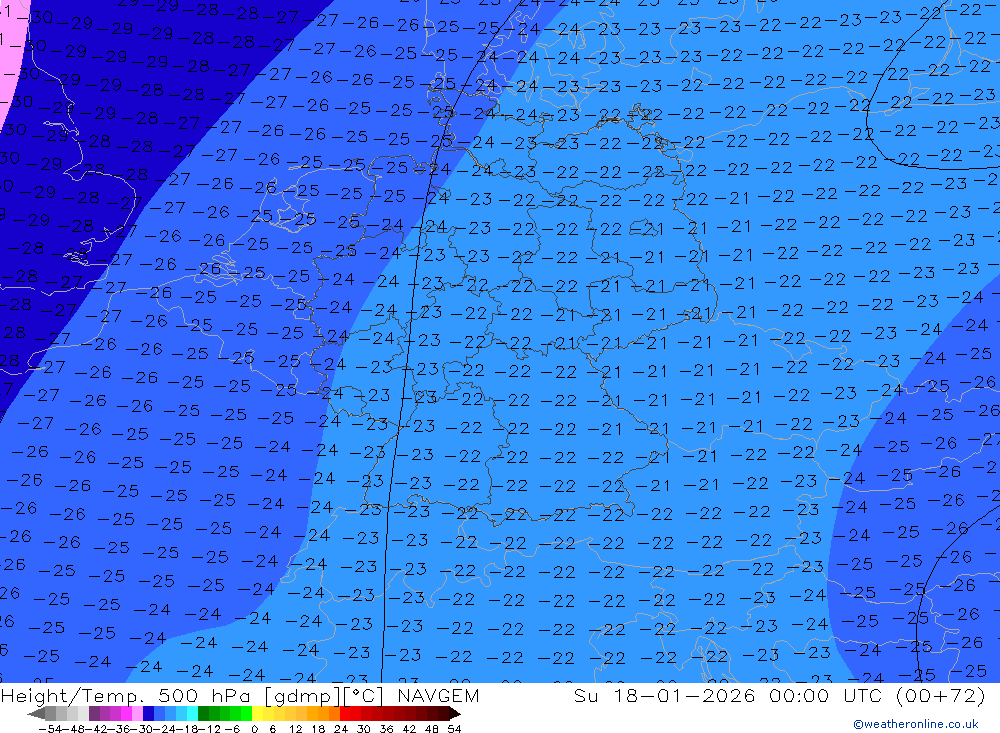Click the right dark-red arrow of the color scale

point(455,713)
